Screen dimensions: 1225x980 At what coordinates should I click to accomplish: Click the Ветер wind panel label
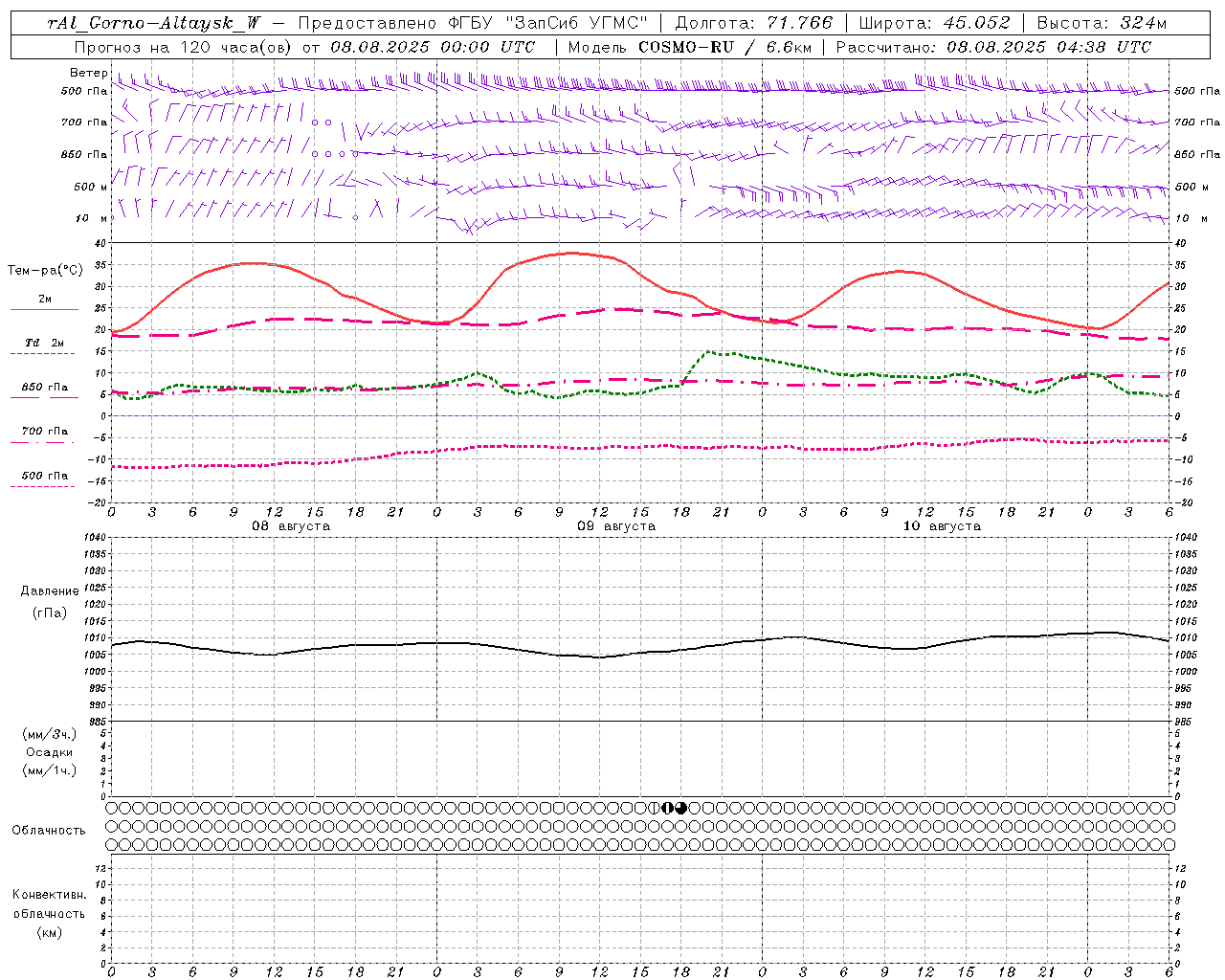(88, 73)
